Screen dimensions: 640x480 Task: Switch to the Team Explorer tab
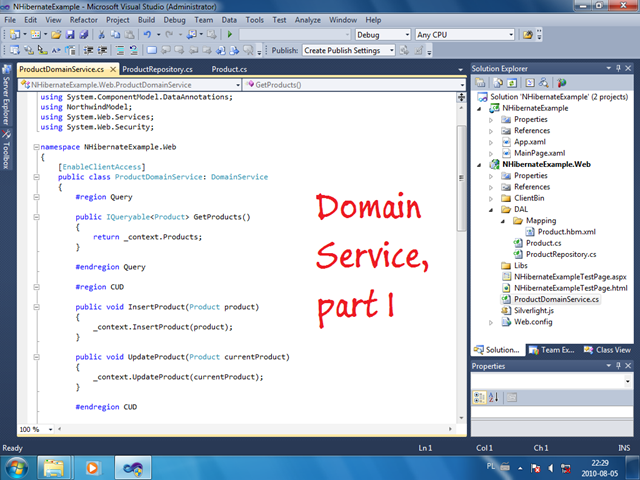(553, 350)
